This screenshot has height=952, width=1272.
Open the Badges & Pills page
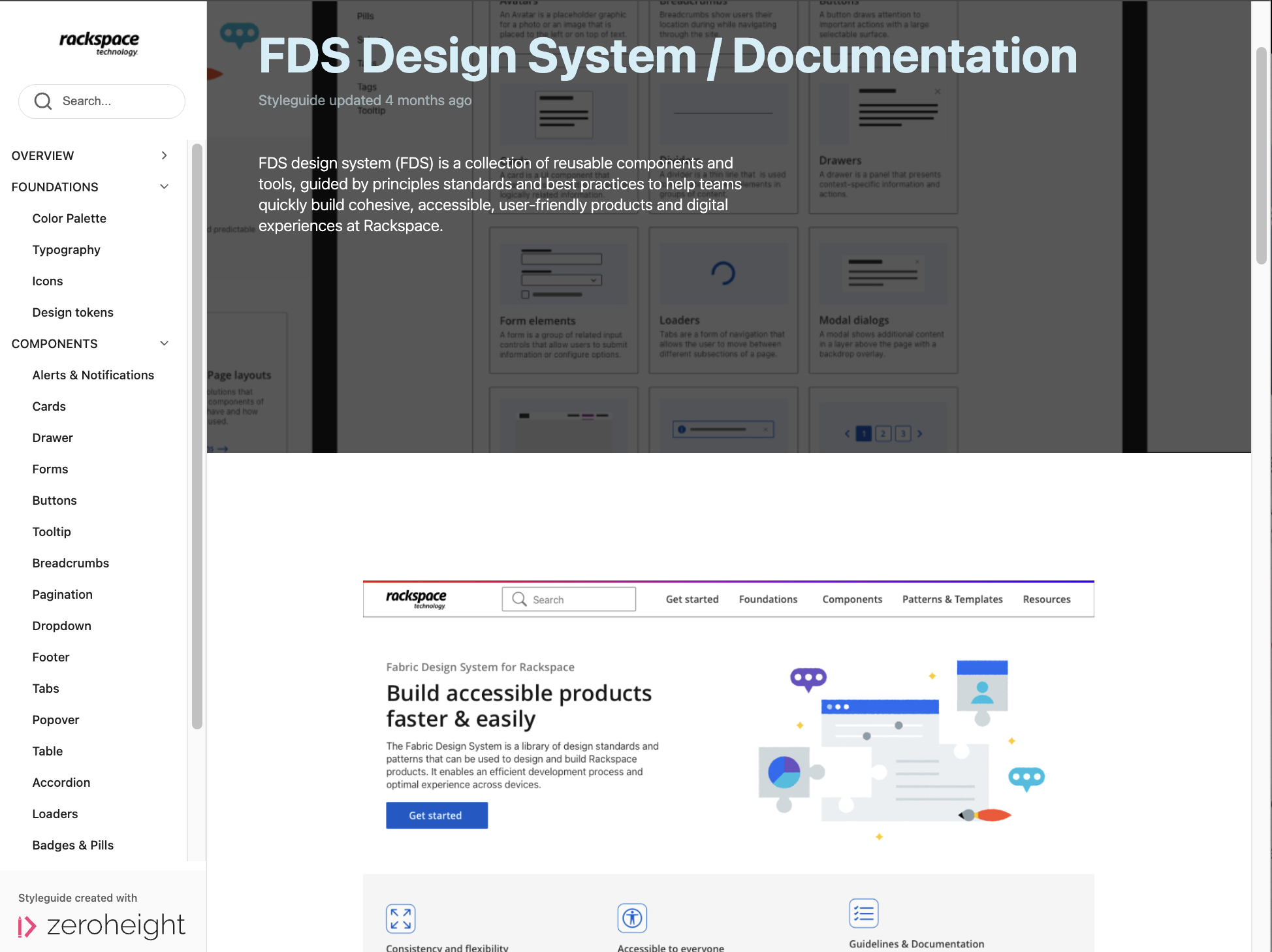coord(72,845)
